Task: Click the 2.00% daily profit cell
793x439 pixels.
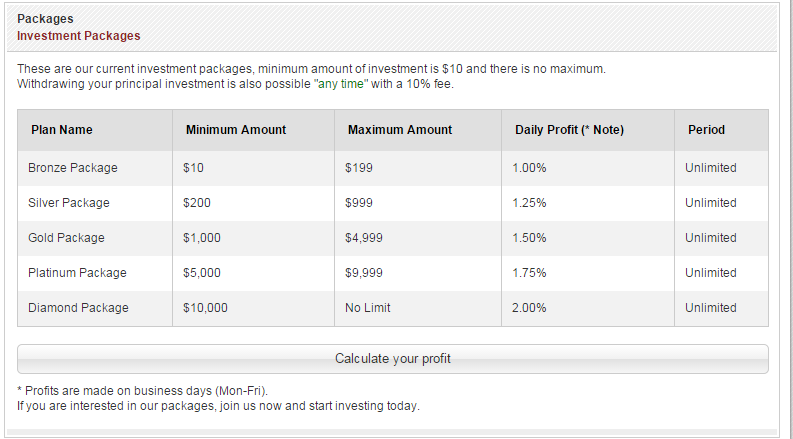Action: [x=529, y=308]
